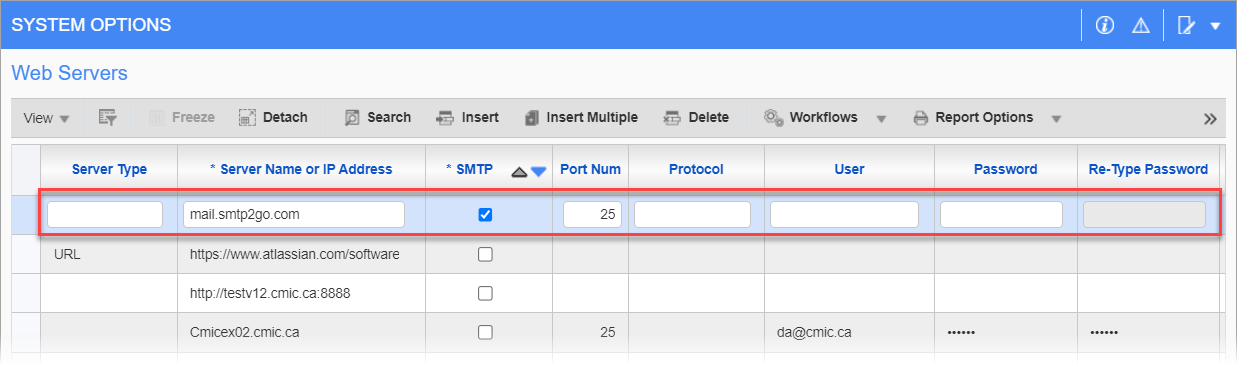Screen dimensions: 1237x365
Task: Open Query by Example filter icon
Action: point(108,118)
